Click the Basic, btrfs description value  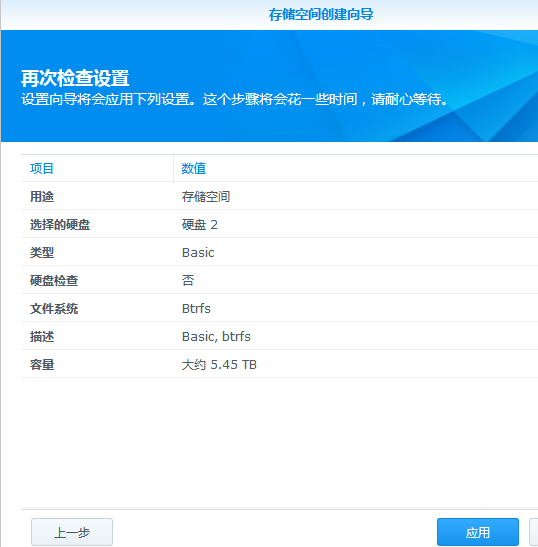[216, 336]
